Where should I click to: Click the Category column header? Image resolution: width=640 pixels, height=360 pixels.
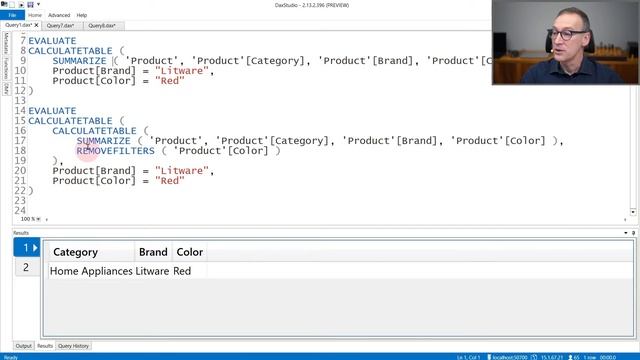[x=91, y=252]
